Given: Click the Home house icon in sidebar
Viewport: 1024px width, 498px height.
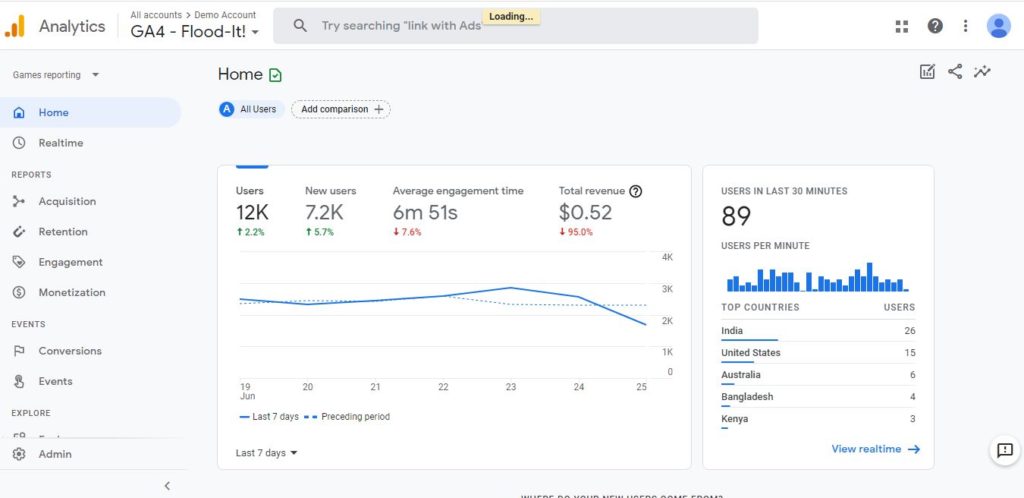Looking at the screenshot, I should pos(19,113).
